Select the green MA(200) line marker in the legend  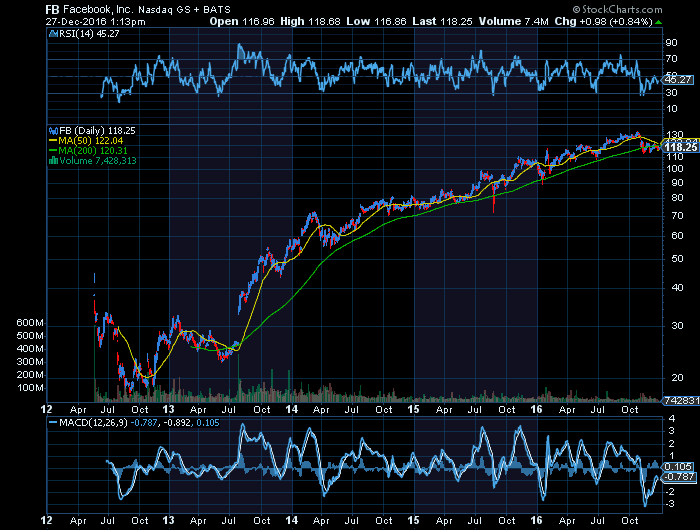pos(53,151)
